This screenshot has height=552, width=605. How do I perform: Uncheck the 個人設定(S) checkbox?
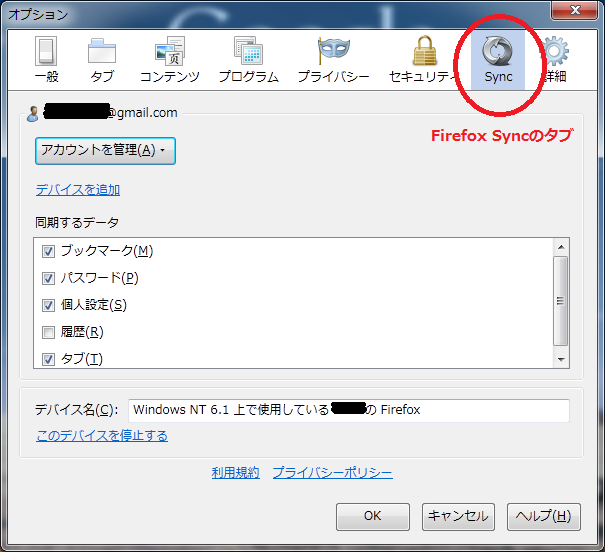[x=48, y=306]
